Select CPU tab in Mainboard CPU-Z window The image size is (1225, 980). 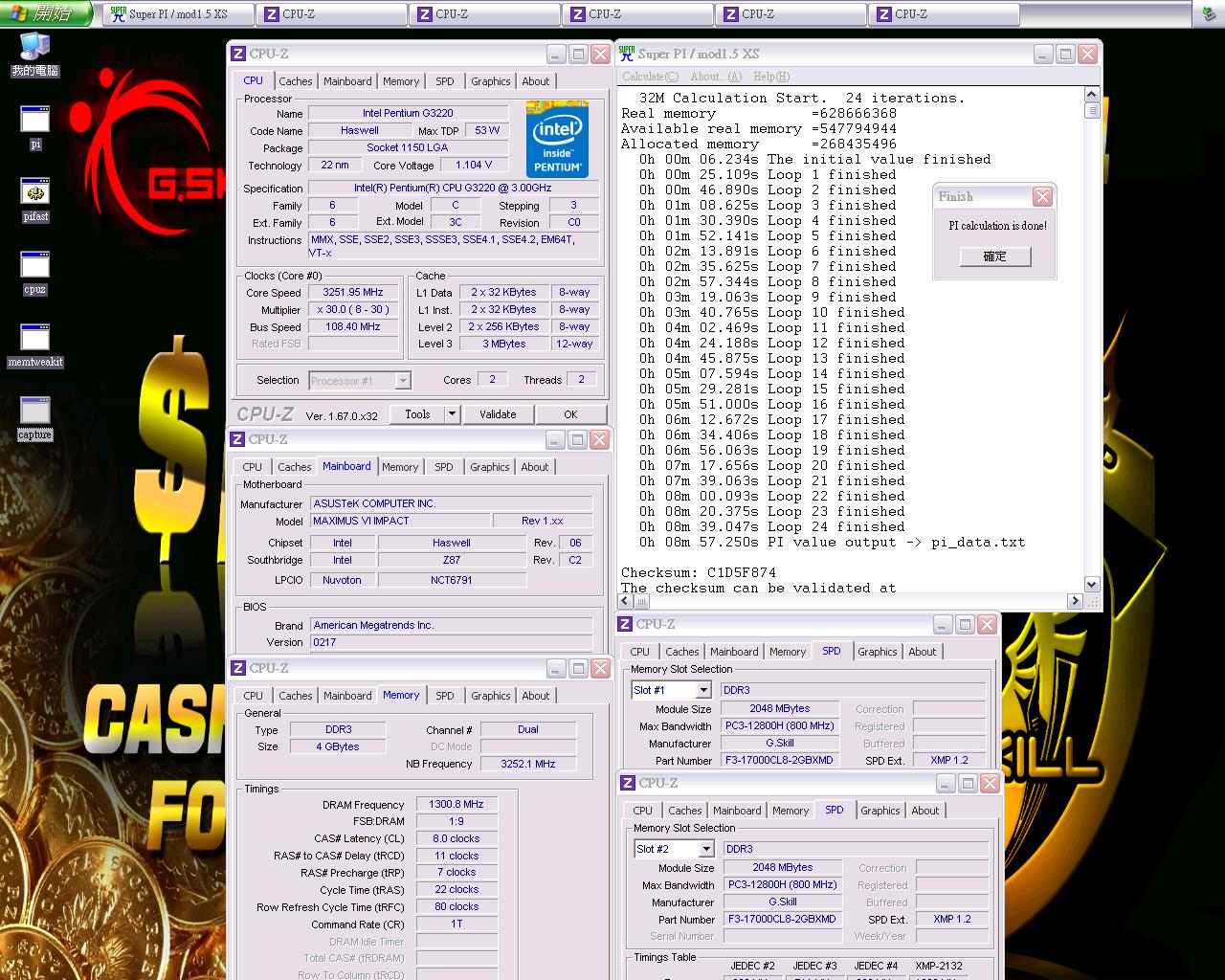click(253, 467)
